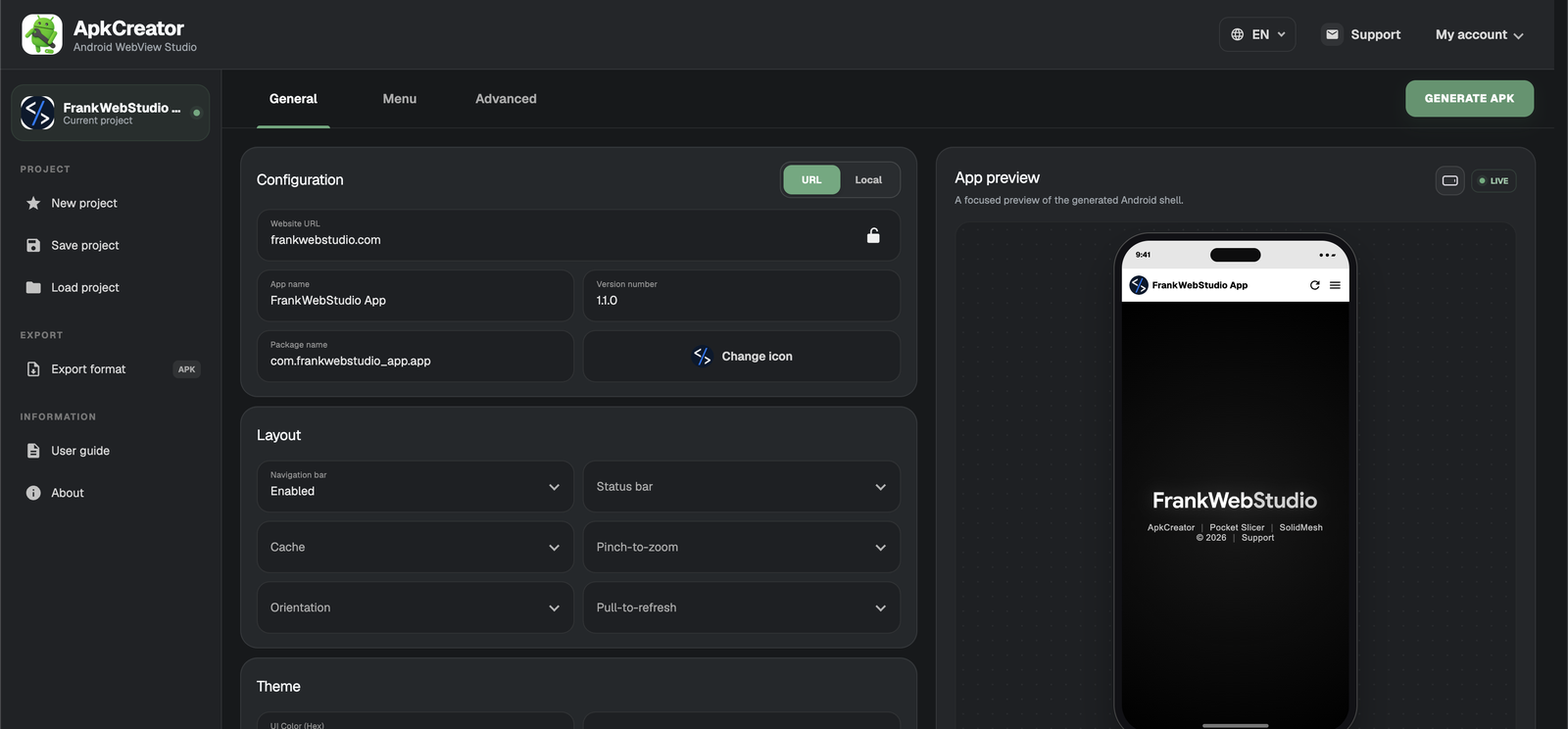Click the App preview heading

(x=997, y=177)
